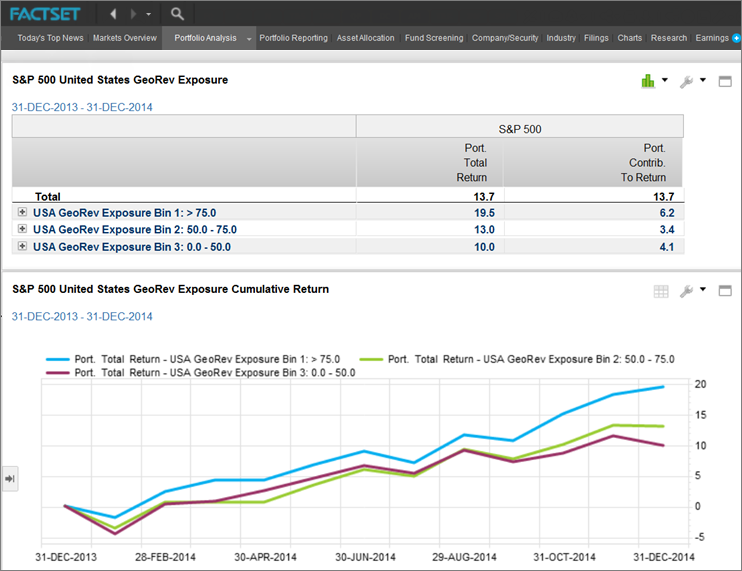Expand USA GeoRev Exposure Bin 2 row
Screen dimensions: 742x571
[22, 228]
